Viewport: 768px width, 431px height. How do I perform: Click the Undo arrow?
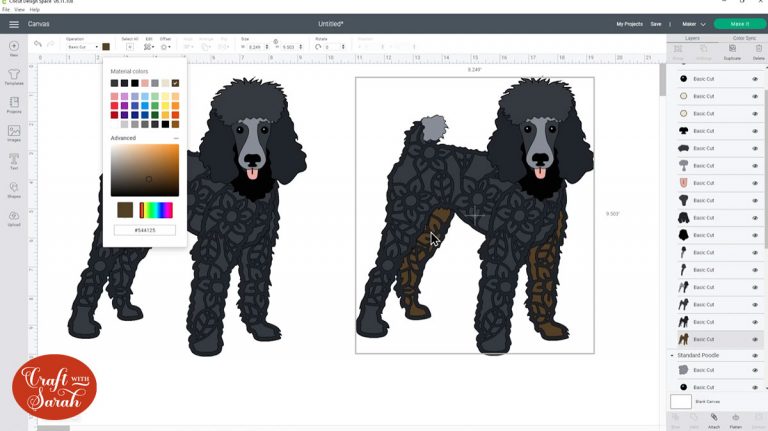38,45
